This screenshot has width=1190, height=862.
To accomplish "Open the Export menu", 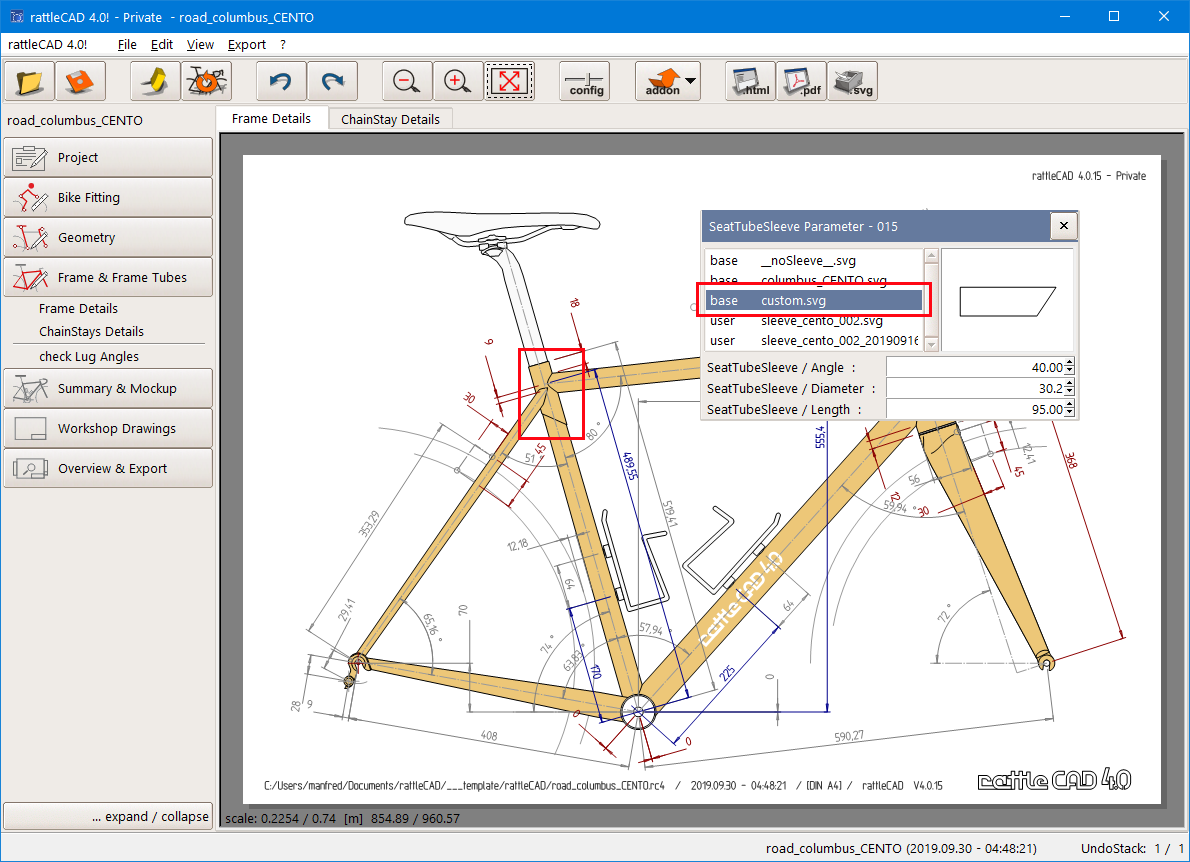I will [x=247, y=45].
